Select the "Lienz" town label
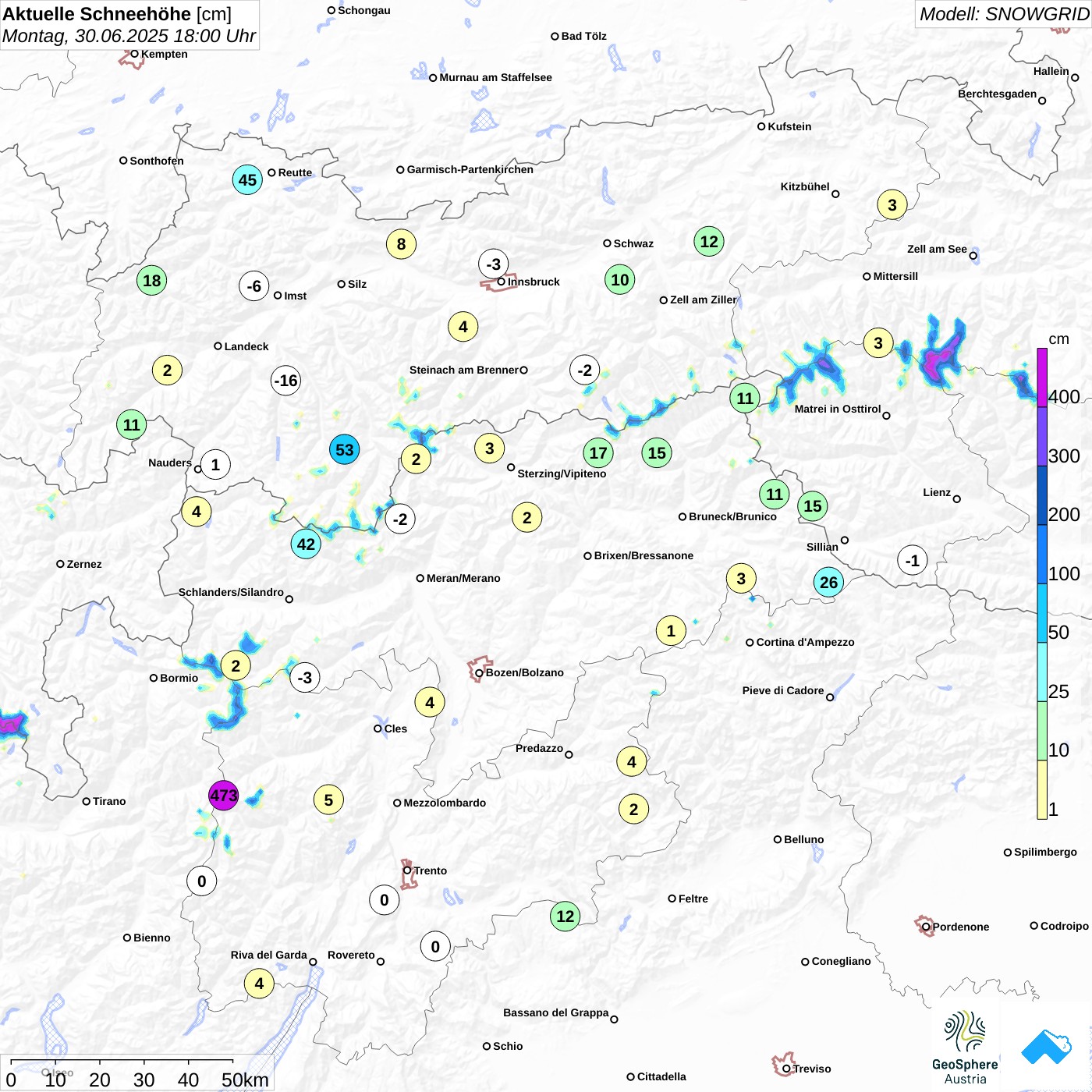1092x1092 pixels. 937,492
